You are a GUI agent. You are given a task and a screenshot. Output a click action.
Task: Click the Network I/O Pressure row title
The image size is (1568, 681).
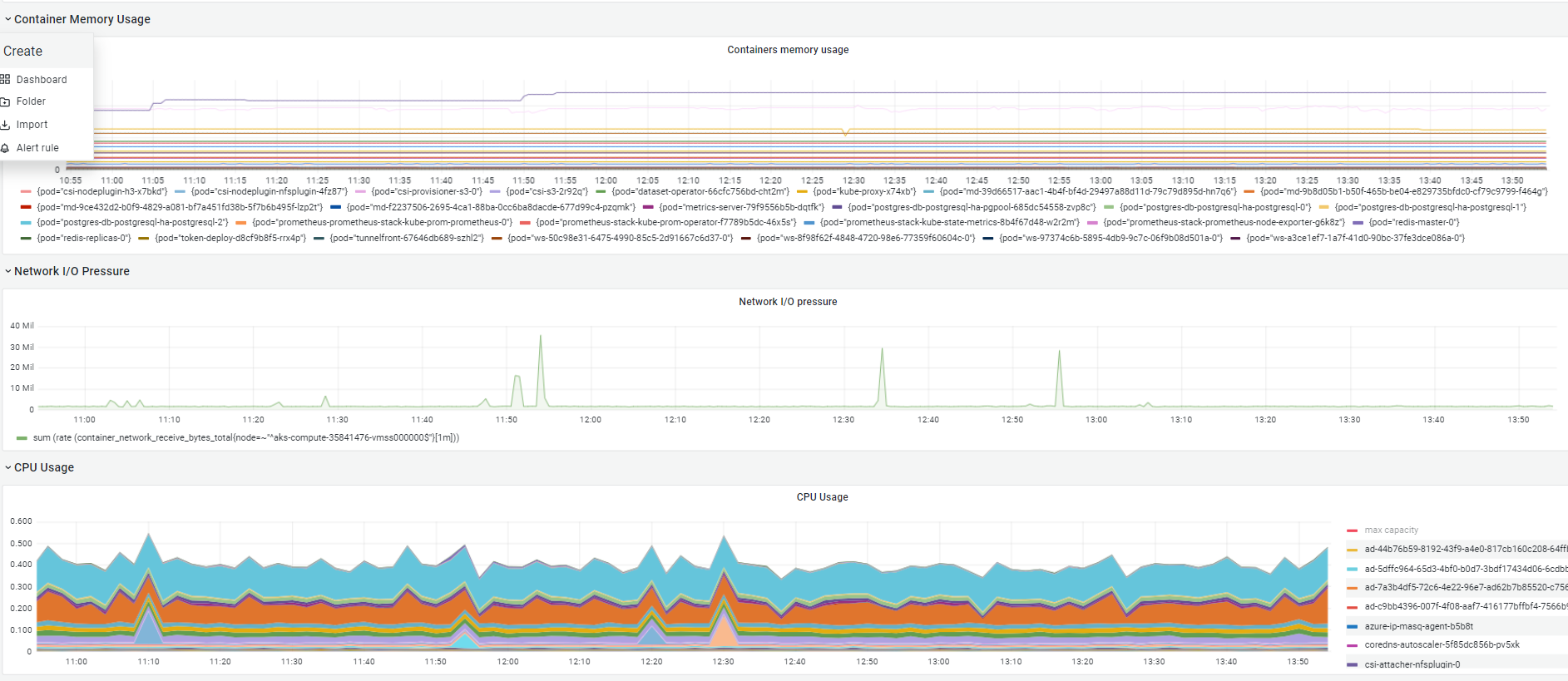(x=72, y=271)
